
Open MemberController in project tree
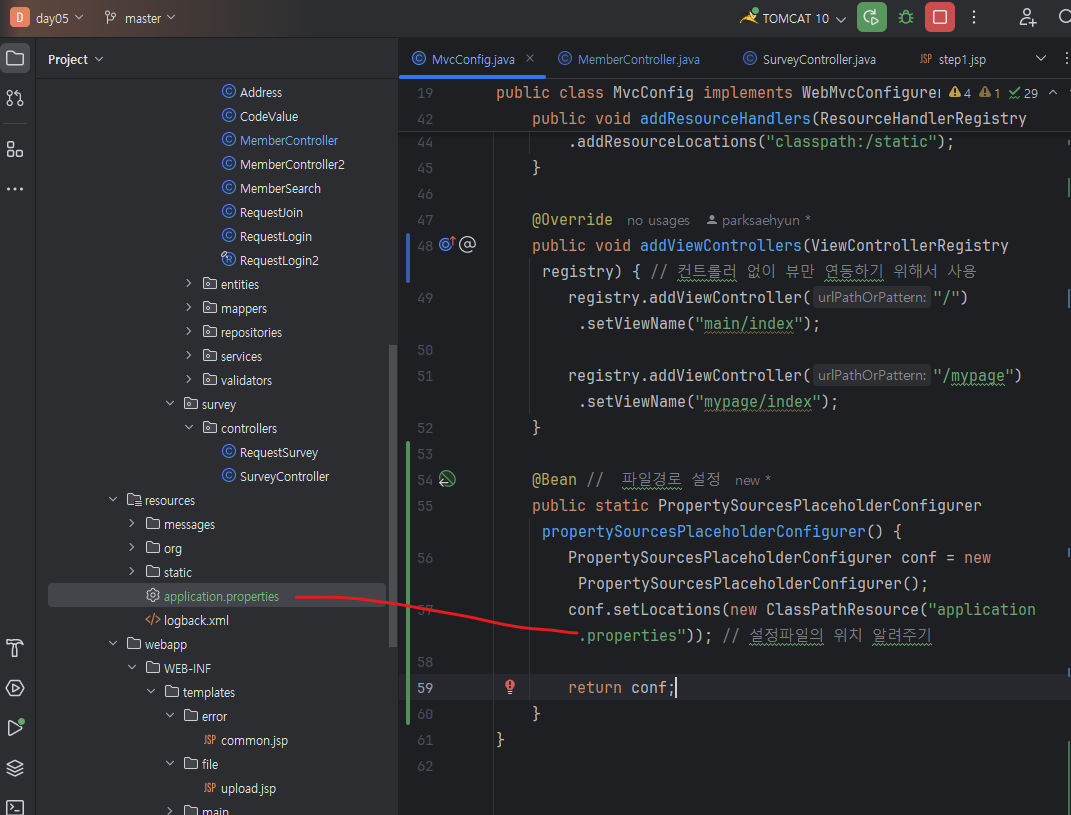280,140
